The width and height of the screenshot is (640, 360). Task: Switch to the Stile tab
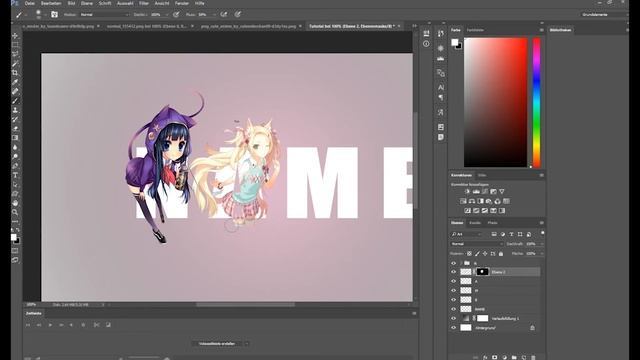482,175
